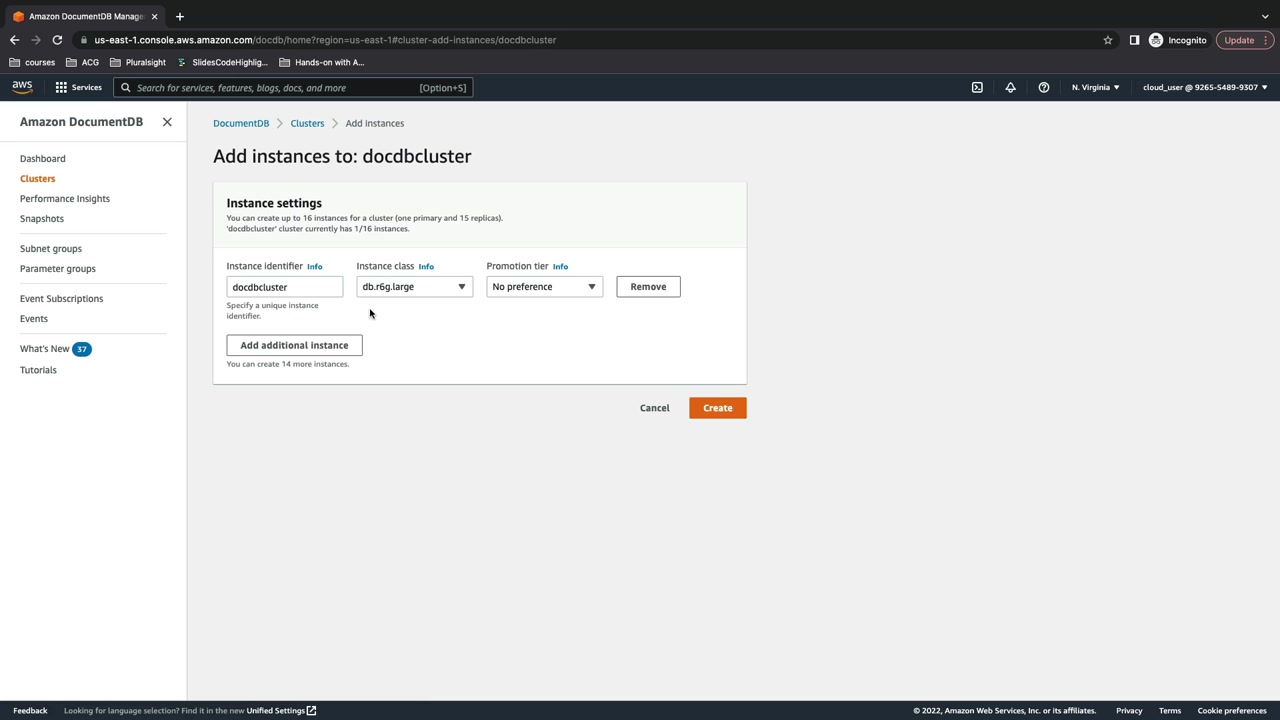Open the Pluralsight bookmark folder
The height and width of the screenshot is (720, 1280).
click(138, 62)
